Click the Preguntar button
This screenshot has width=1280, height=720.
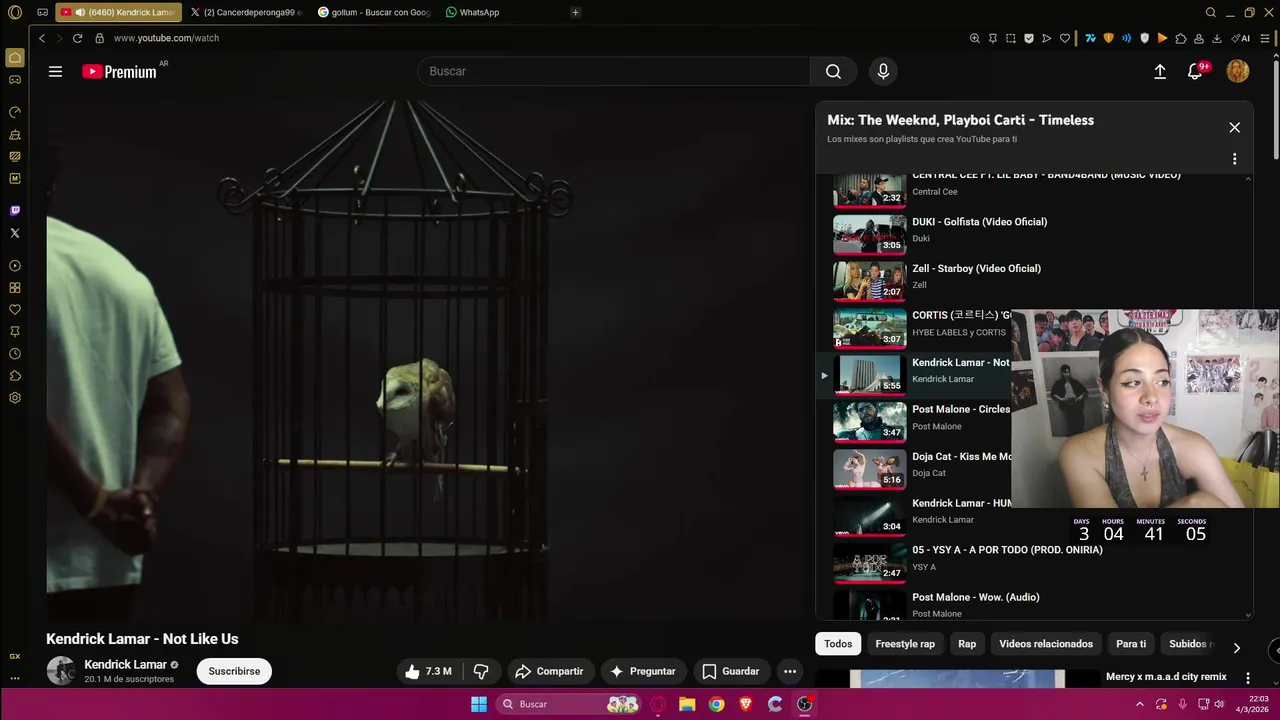pyautogui.click(x=643, y=671)
